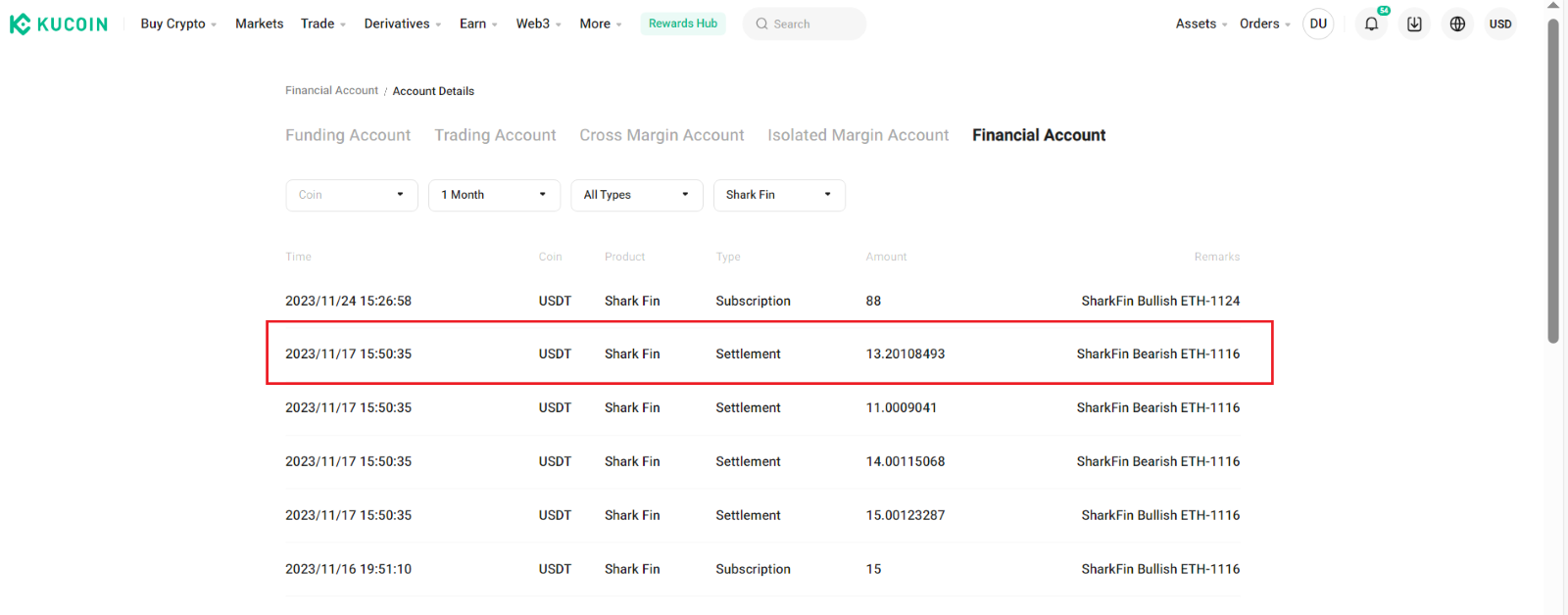The image size is (1568, 615).
Task: Click the Amount column header
Action: [886, 257]
